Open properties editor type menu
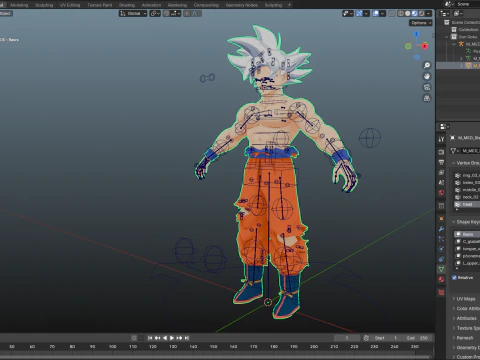The width and height of the screenshot is (480, 360). click(x=444, y=127)
